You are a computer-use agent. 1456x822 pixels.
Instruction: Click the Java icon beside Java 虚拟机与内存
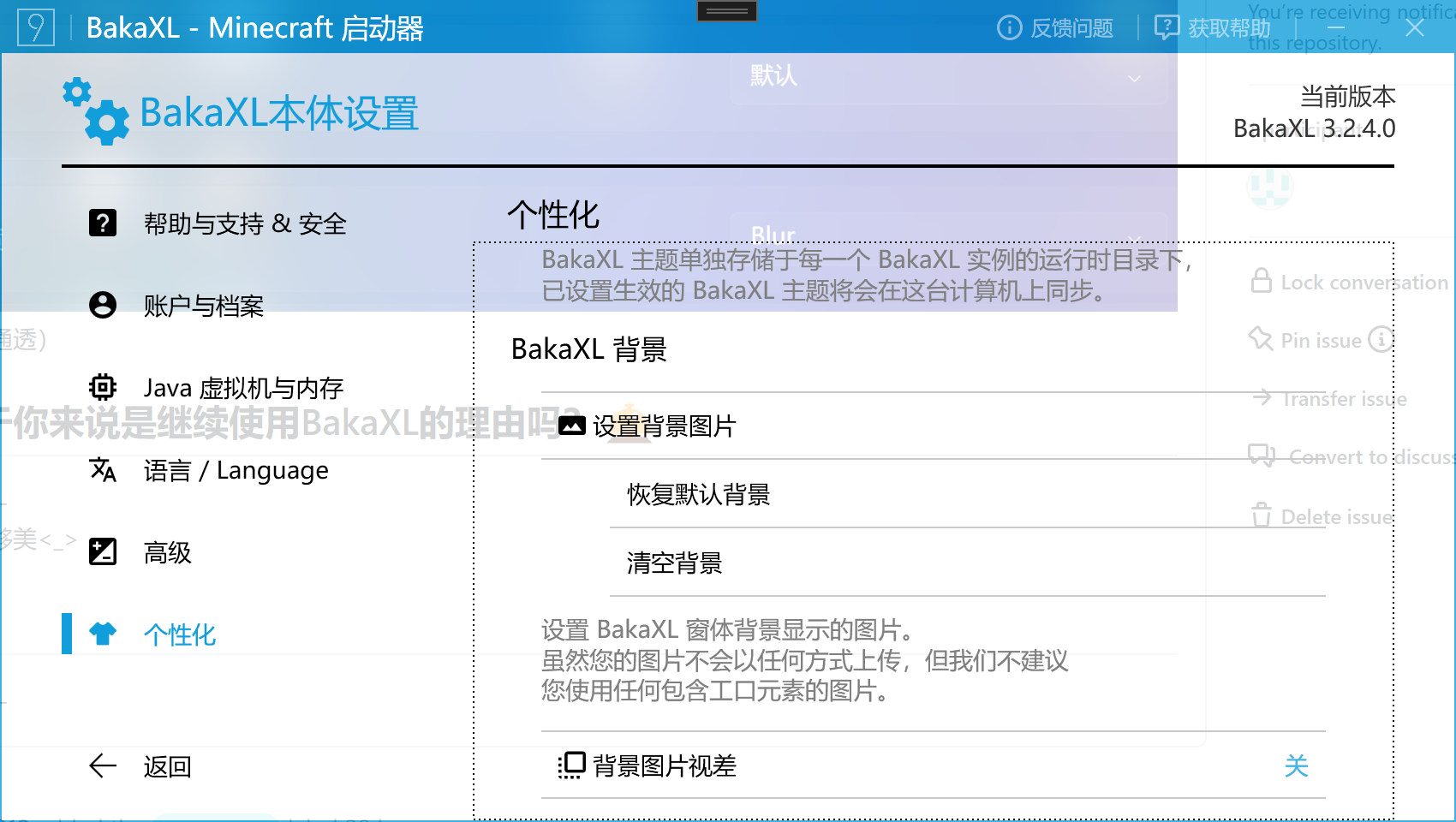pos(103,387)
